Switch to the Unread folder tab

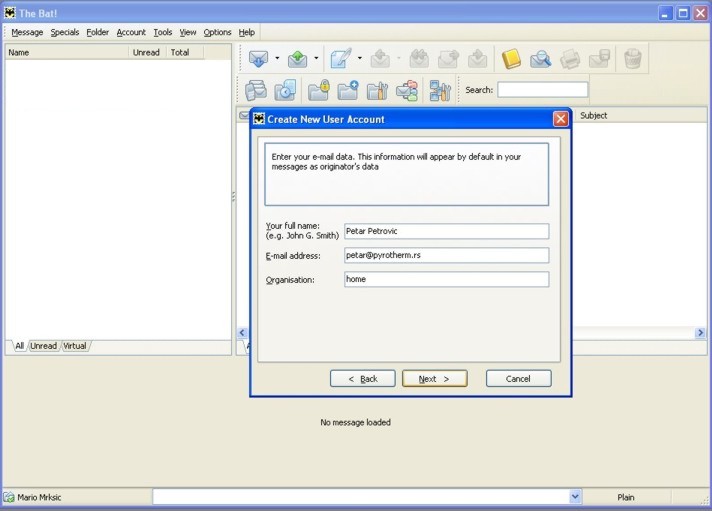[x=44, y=346]
